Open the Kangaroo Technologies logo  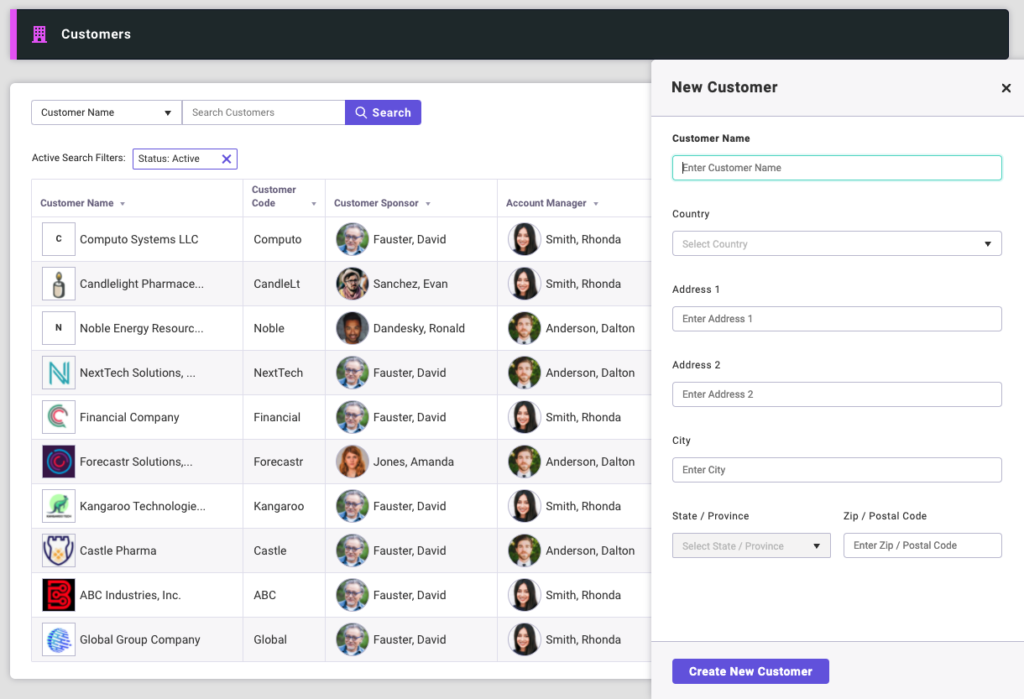pyautogui.click(x=58, y=506)
